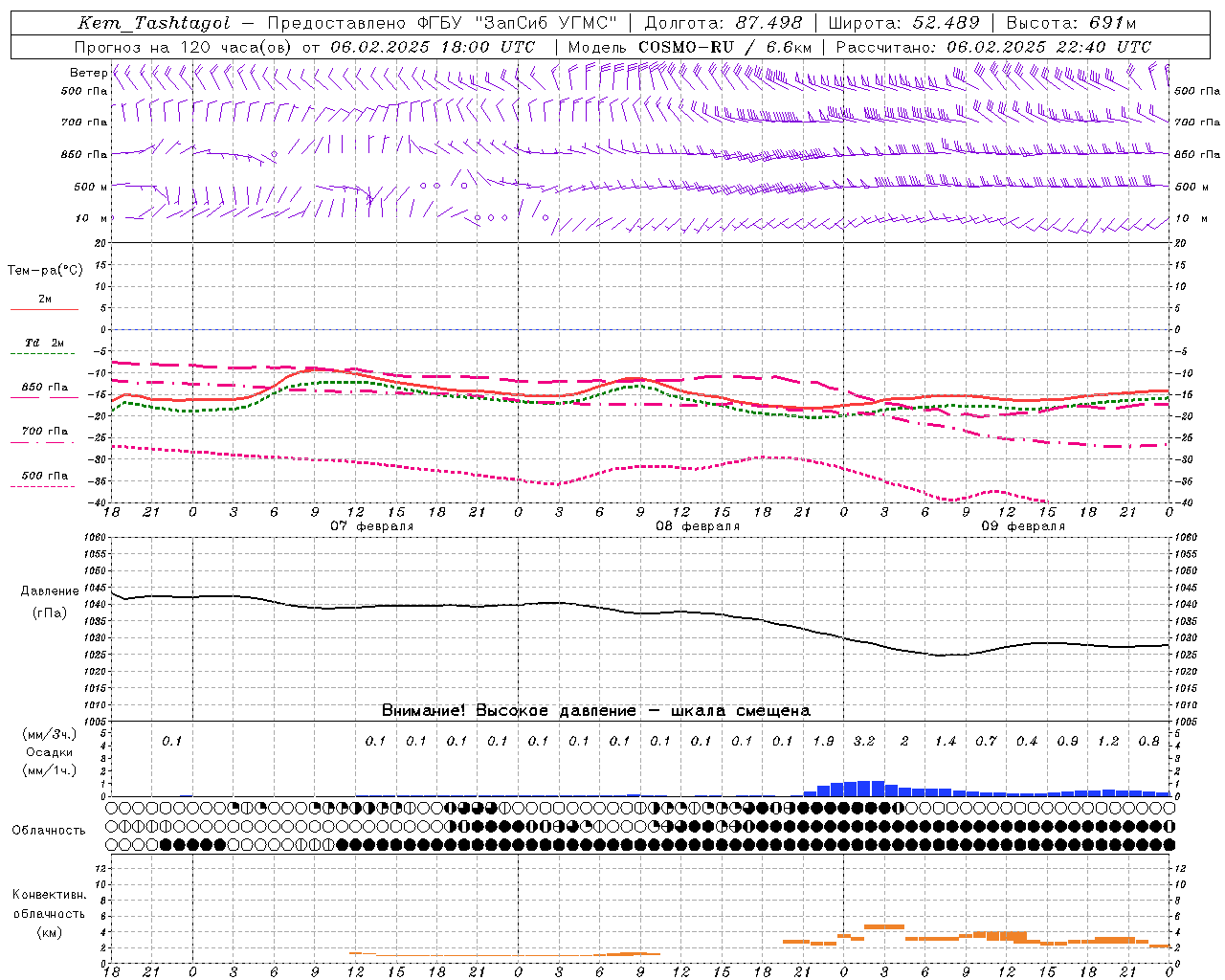This screenshot has height=980, width=1225.
Task: Click the Конвективн. convective cloud label
Action: click(x=49, y=895)
